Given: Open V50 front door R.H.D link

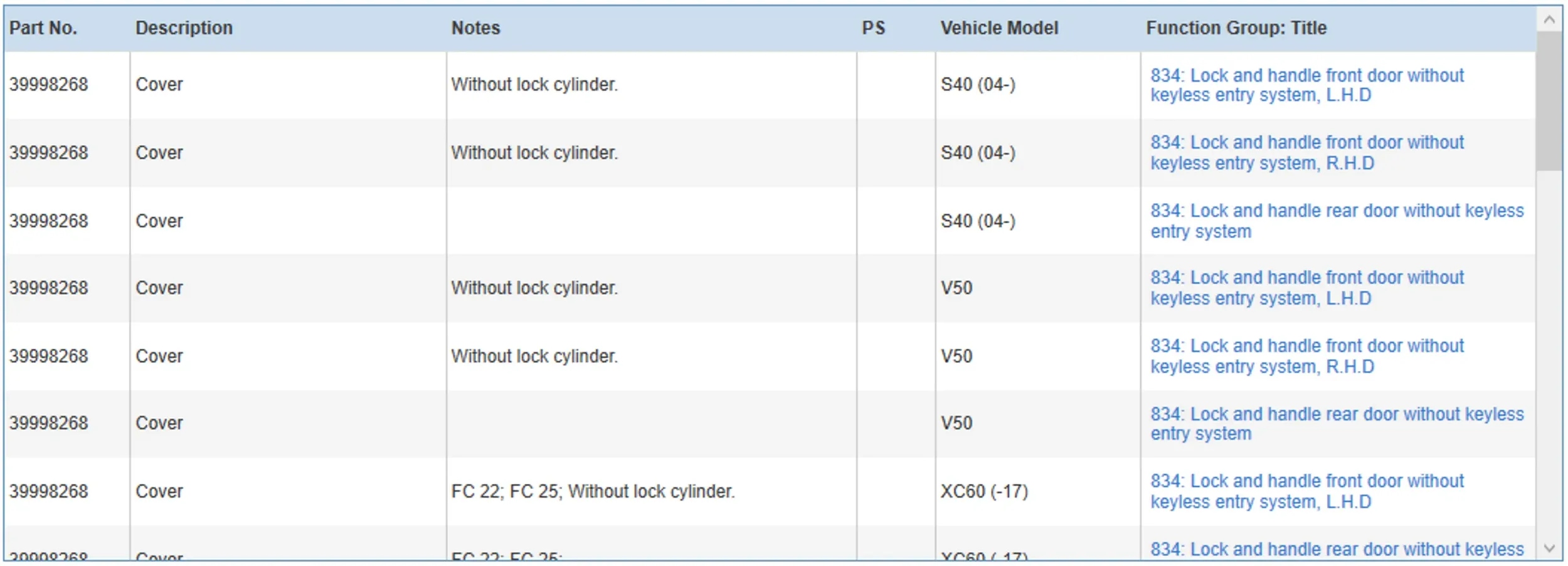Looking at the screenshot, I should coord(1306,356).
